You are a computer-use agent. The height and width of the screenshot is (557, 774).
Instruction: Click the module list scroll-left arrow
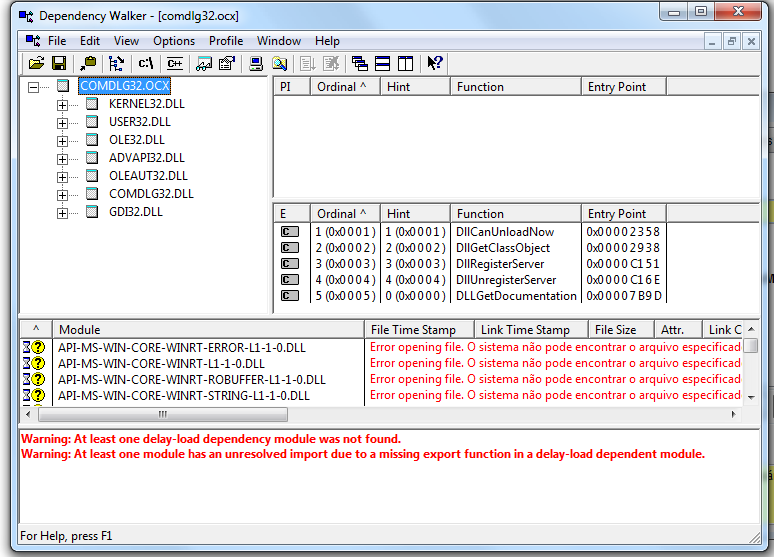click(x=28, y=414)
